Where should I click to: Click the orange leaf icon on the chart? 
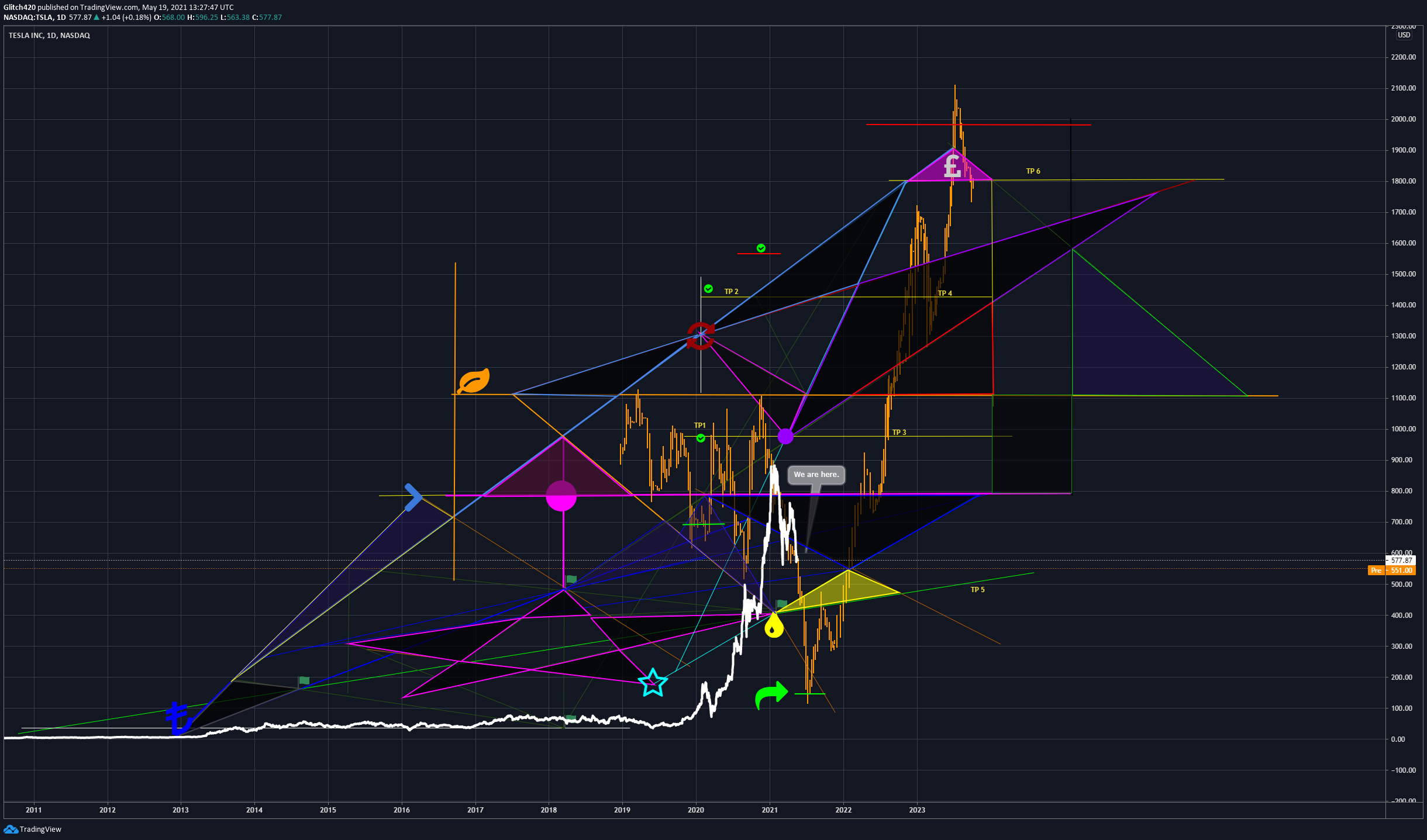click(x=474, y=381)
